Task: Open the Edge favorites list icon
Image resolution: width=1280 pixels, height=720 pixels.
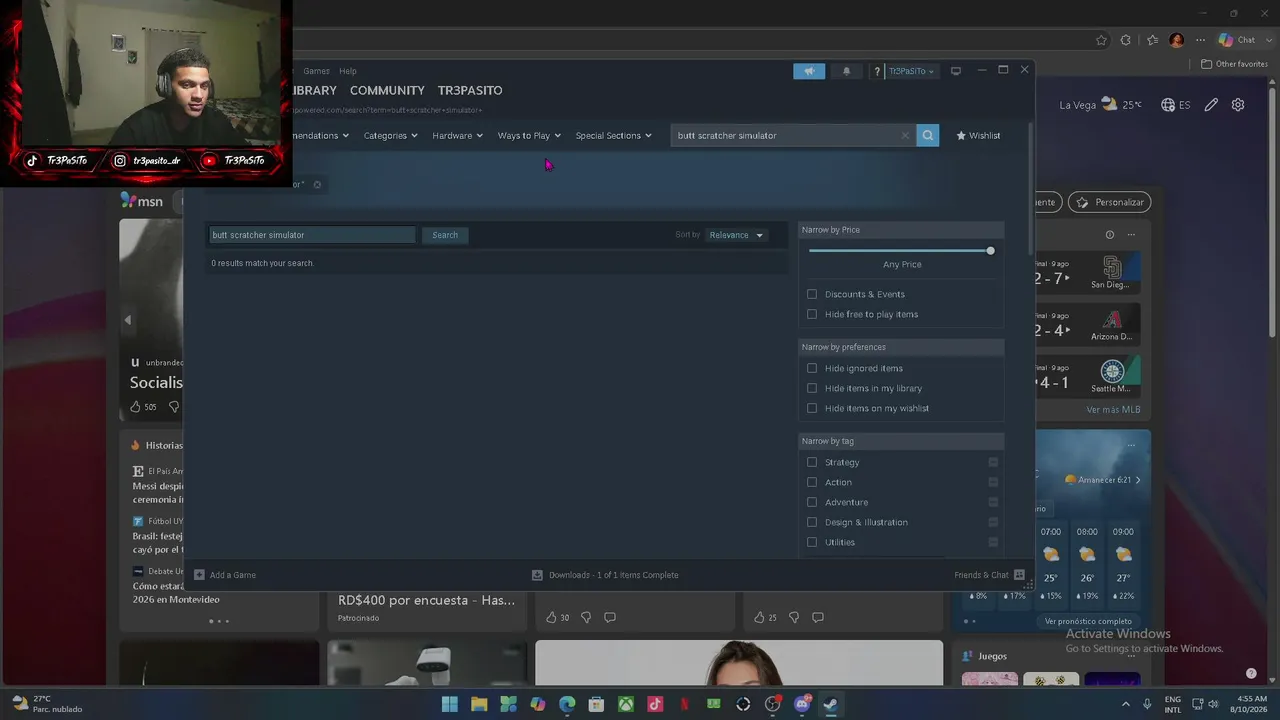Action: pyautogui.click(x=1152, y=40)
